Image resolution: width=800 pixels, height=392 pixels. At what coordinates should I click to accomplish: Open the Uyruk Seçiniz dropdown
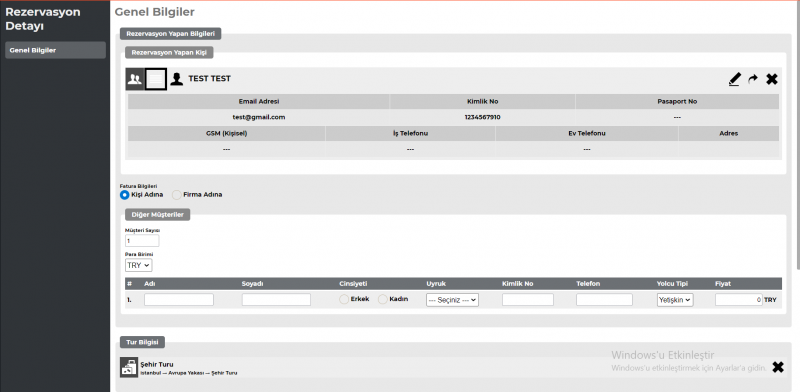[x=452, y=300]
